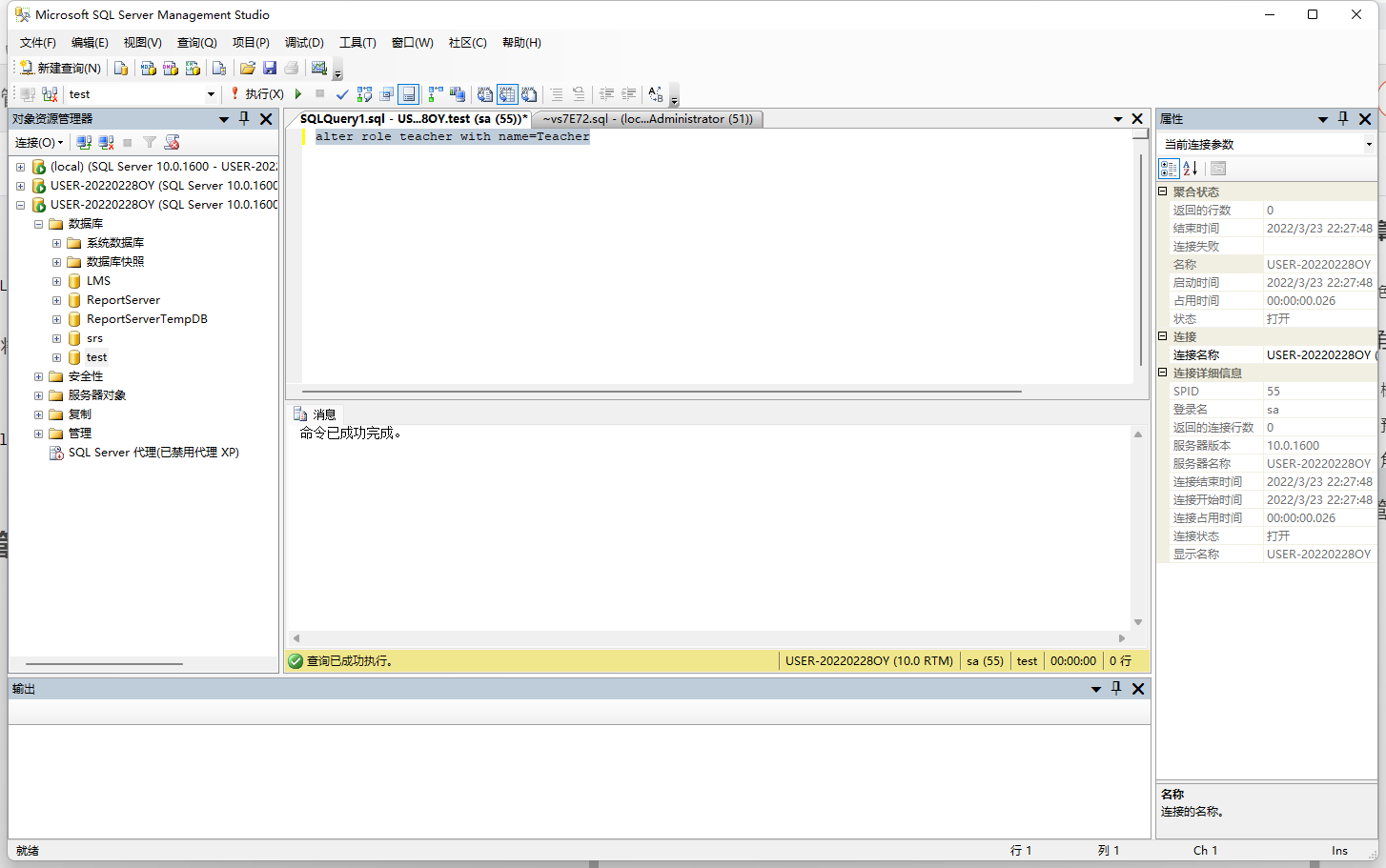This screenshot has width=1386, height=868.
Task: Click the Database Engine Query icon
Action: (121, 68)
